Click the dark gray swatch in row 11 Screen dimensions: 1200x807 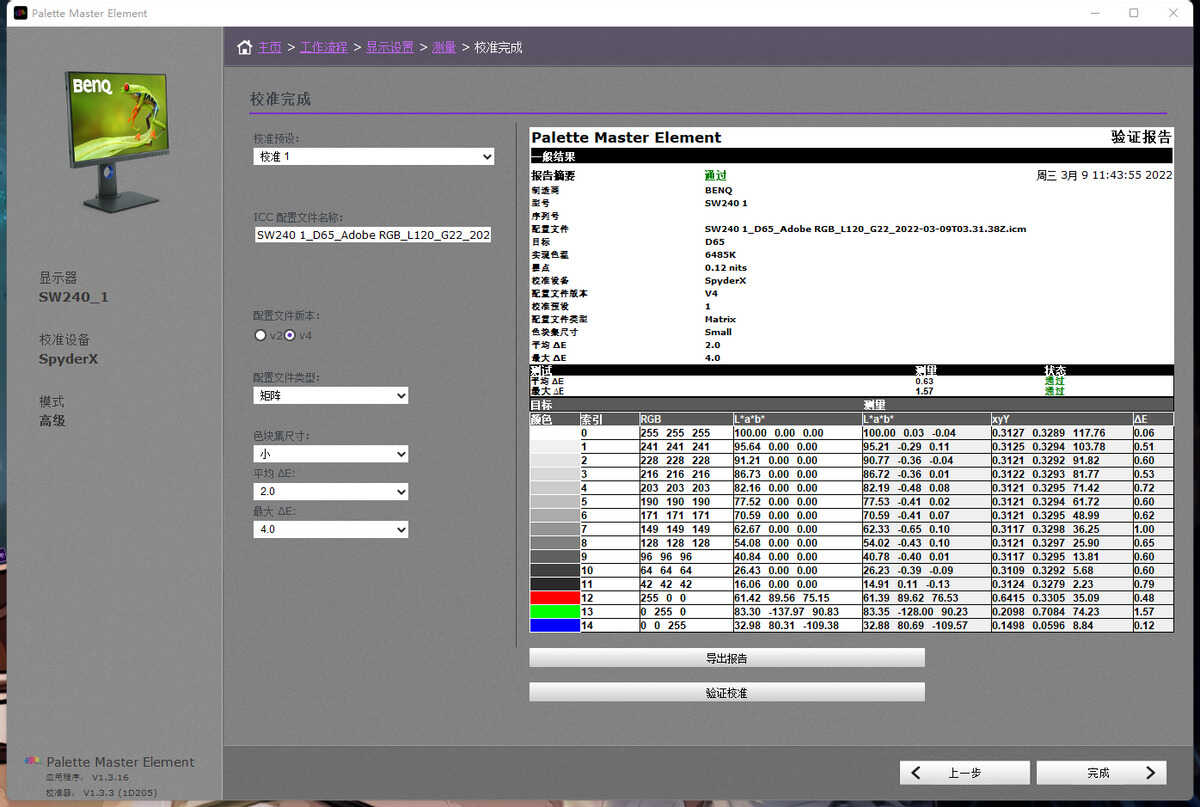click(555, 583)
